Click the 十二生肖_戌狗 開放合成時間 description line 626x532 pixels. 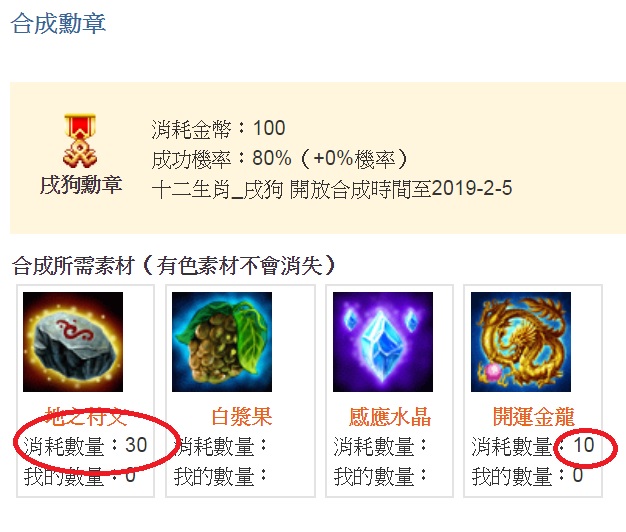pyautogui.click(x=332, y=189)
